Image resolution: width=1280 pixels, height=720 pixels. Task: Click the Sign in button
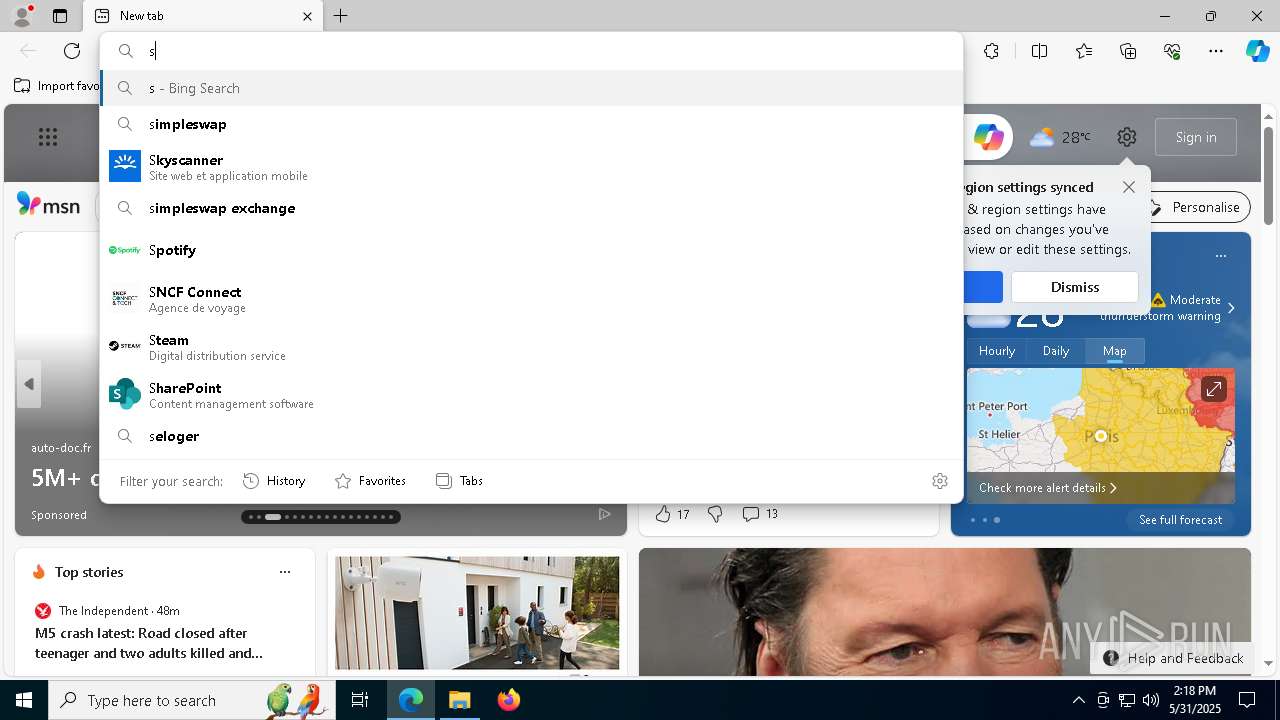point(1196,137)
